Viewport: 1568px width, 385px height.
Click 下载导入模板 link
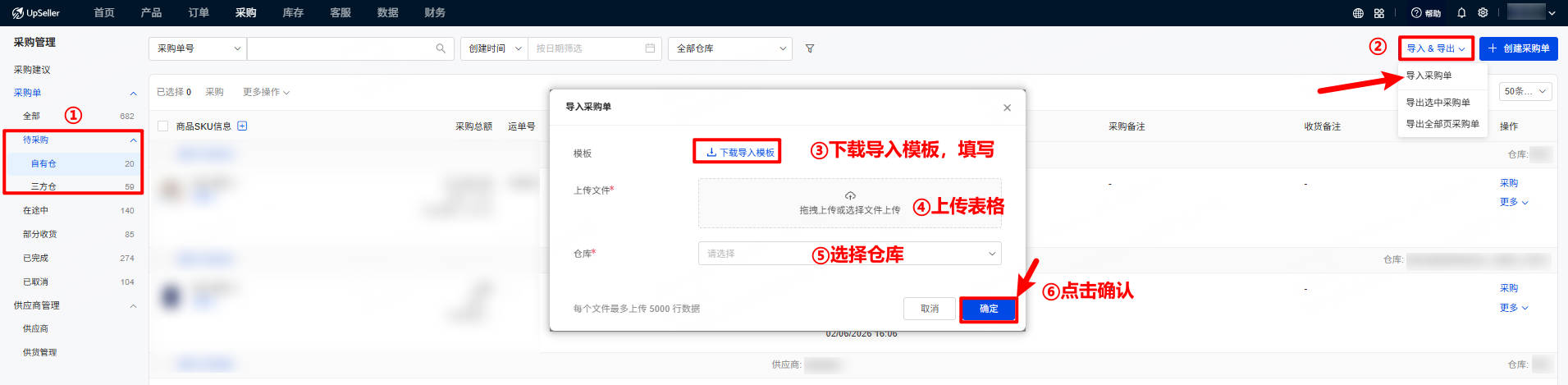point(740,153)
